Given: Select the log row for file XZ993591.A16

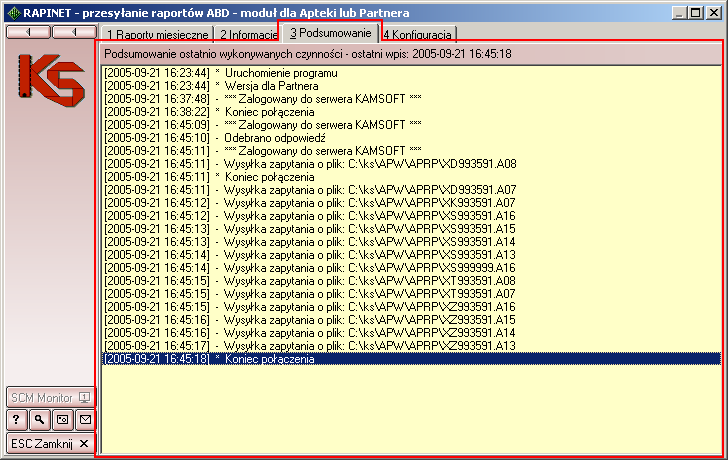Looking at the screenshot, I should click(x=411, y=307).
